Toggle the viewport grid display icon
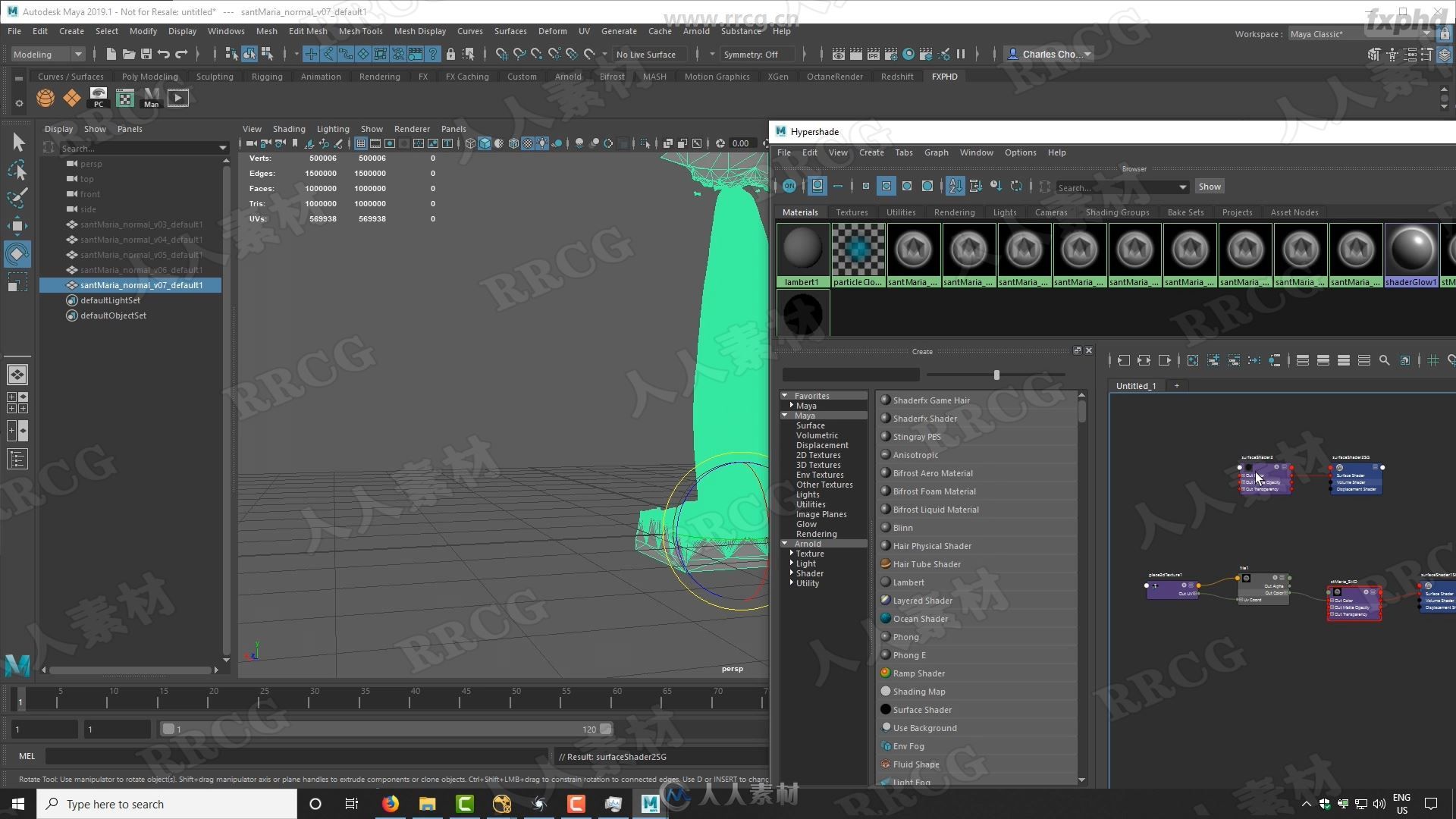Screen dimensions: 1456x819 point(361,143)
